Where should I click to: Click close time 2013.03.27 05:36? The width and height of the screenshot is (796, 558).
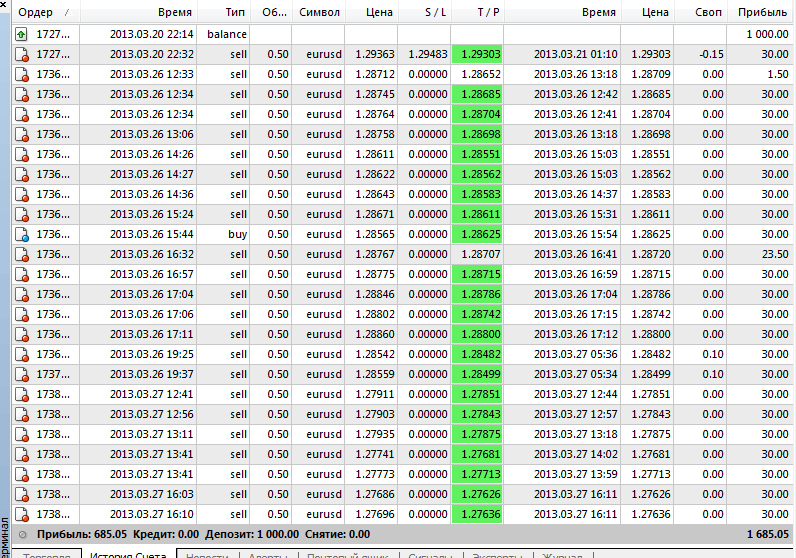[x=575, y=354]
